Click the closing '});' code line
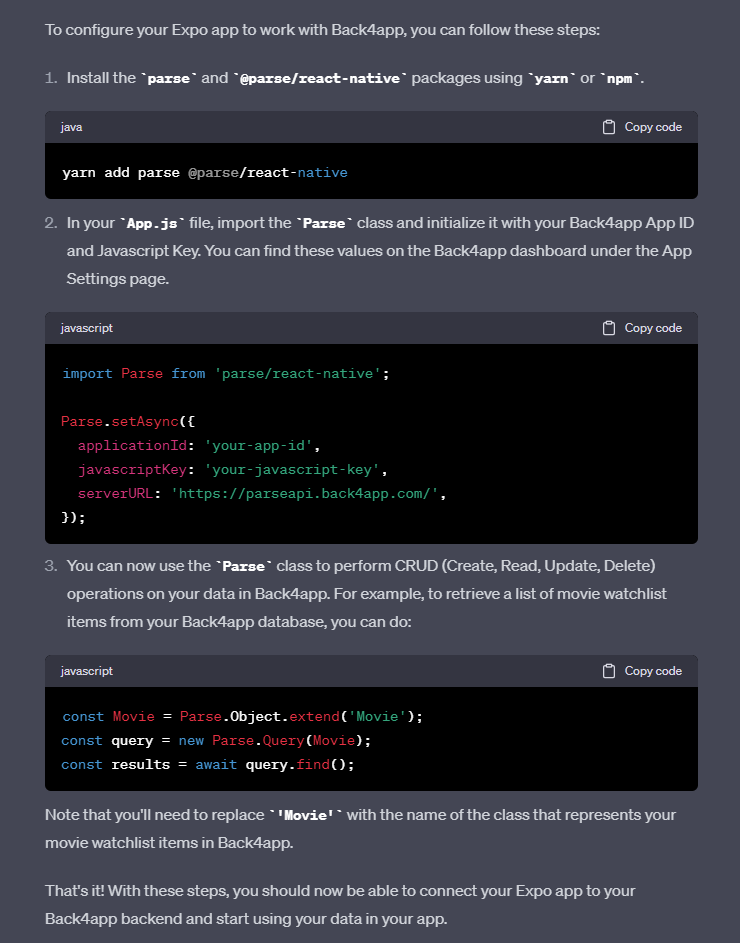740x943 pixels. (73, 517)
